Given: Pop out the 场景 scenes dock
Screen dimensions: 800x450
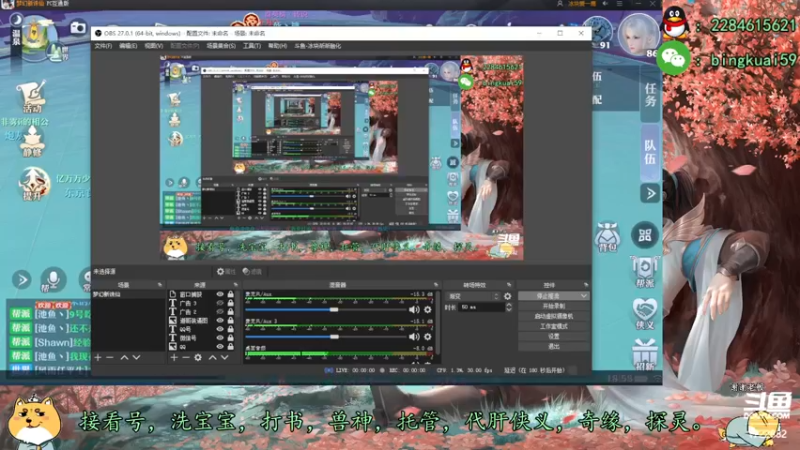Looking at the screenshot, I should [160, 285].
